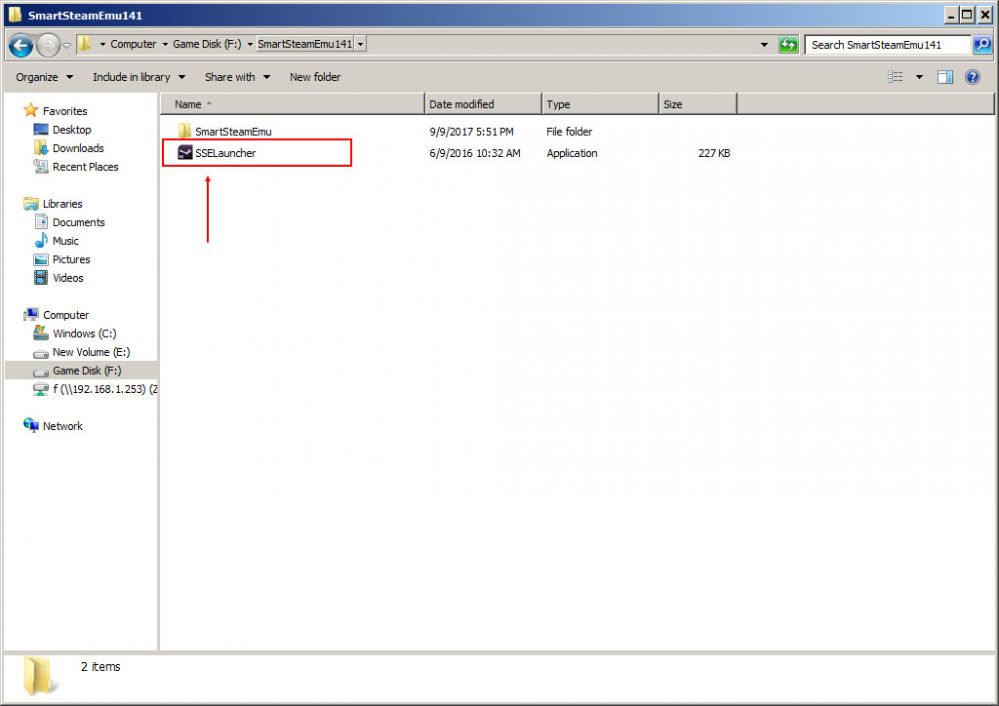Select Game Disk (F:) breadcrumb

click(x=207, y=44)
